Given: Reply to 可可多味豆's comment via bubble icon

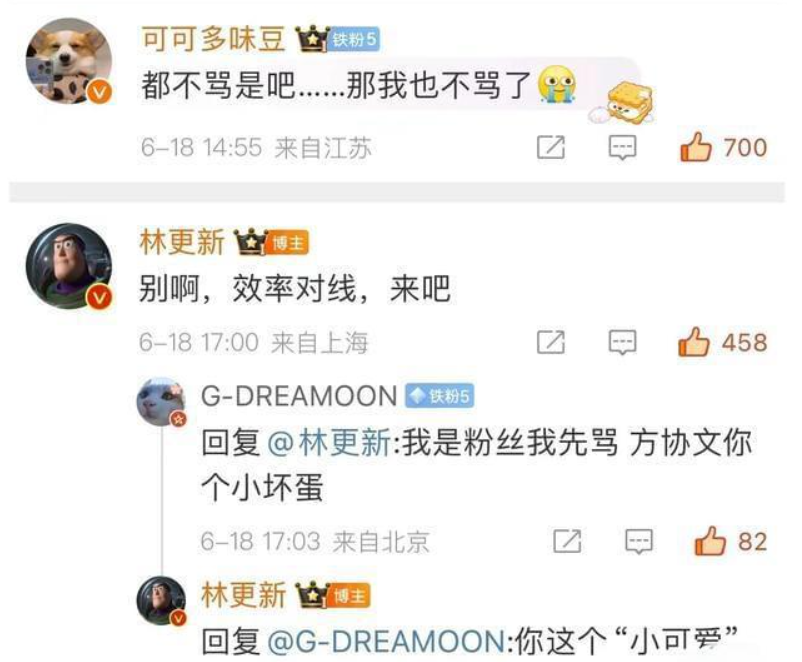Looking at the screenshot, I should point(622,148).
